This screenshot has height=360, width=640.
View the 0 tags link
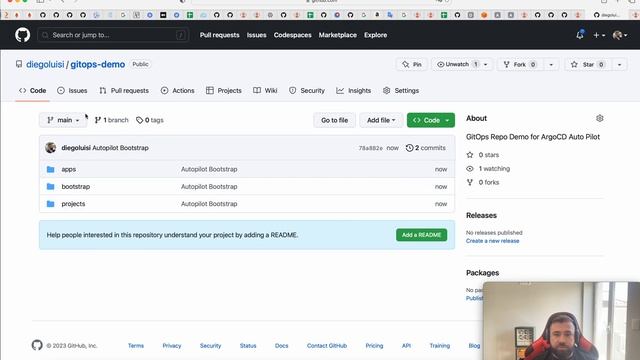coord(150,120)
